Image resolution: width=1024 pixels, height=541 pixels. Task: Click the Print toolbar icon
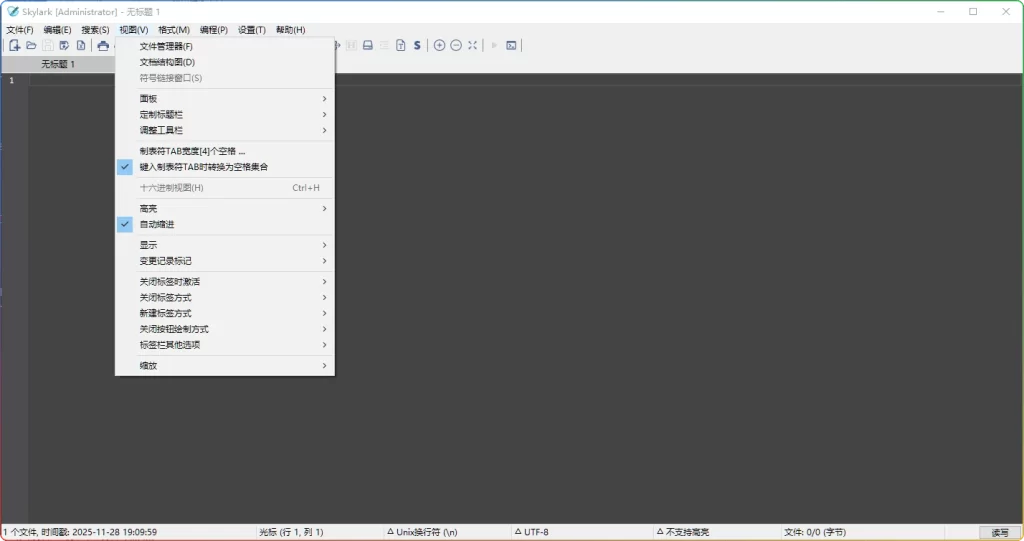(102, 46)
